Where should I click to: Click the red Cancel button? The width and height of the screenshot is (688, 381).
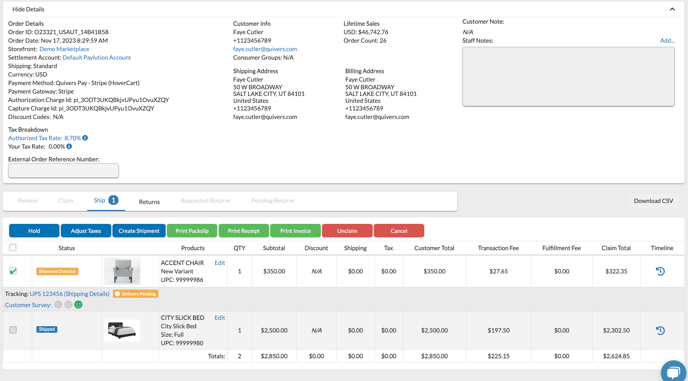tap(399, 230)
